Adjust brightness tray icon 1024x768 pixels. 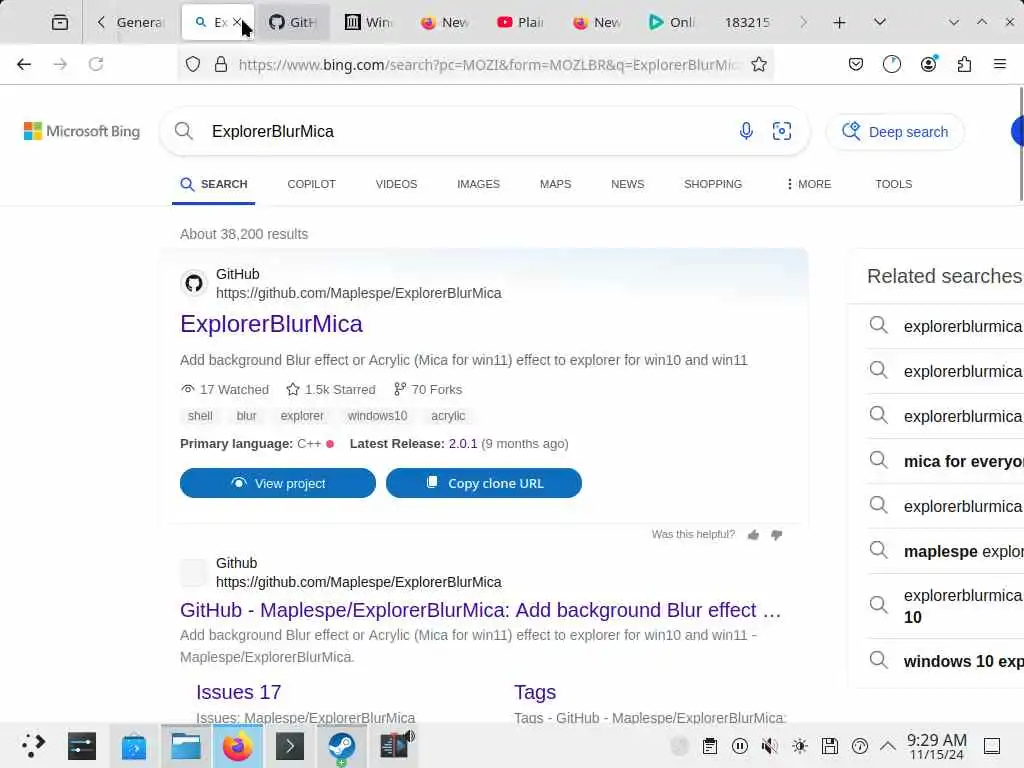(x=800, y=746)
